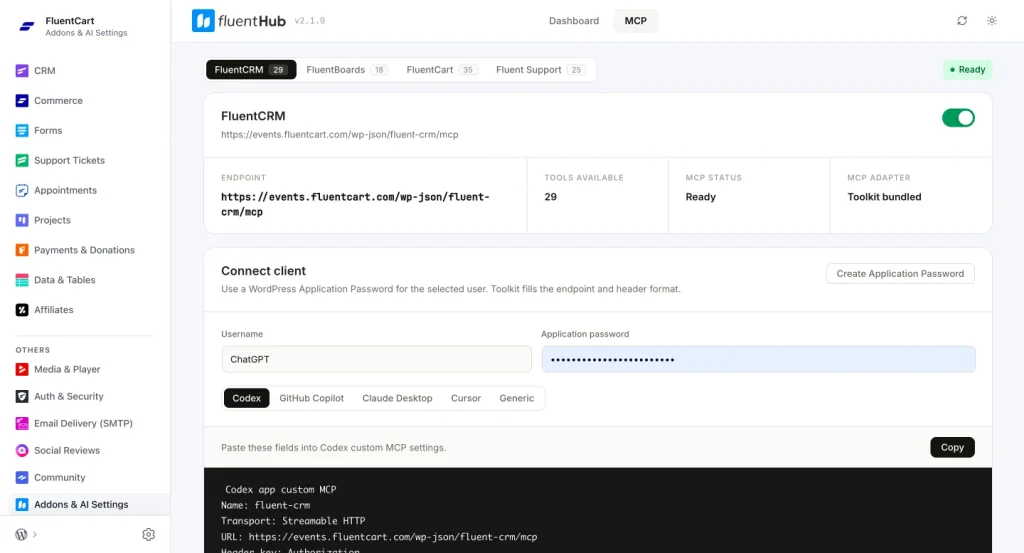Select the Codex client tab

click(x=246, y=398)
